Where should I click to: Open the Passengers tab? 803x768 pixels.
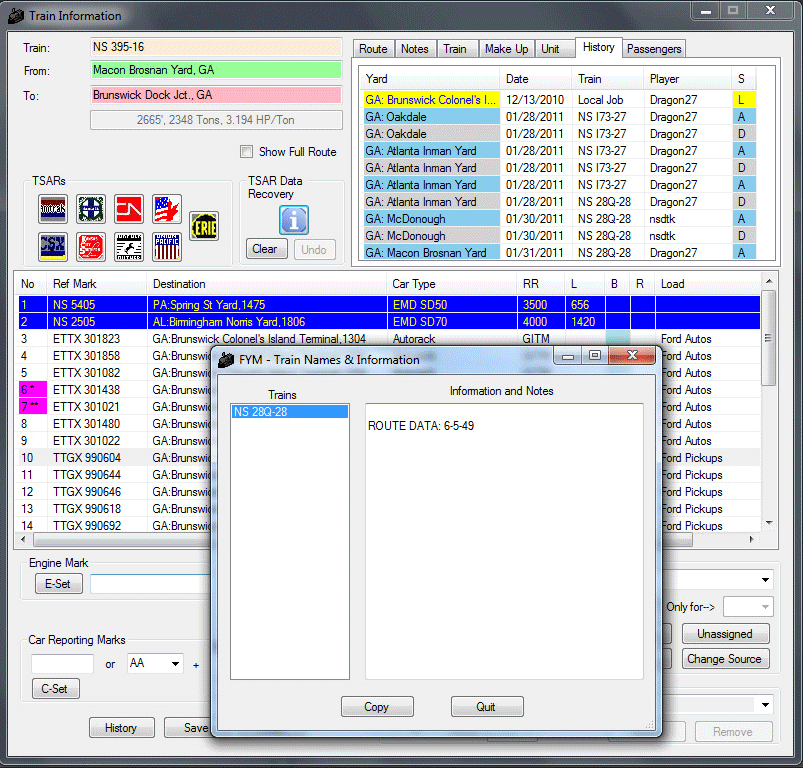click(654, 49)
